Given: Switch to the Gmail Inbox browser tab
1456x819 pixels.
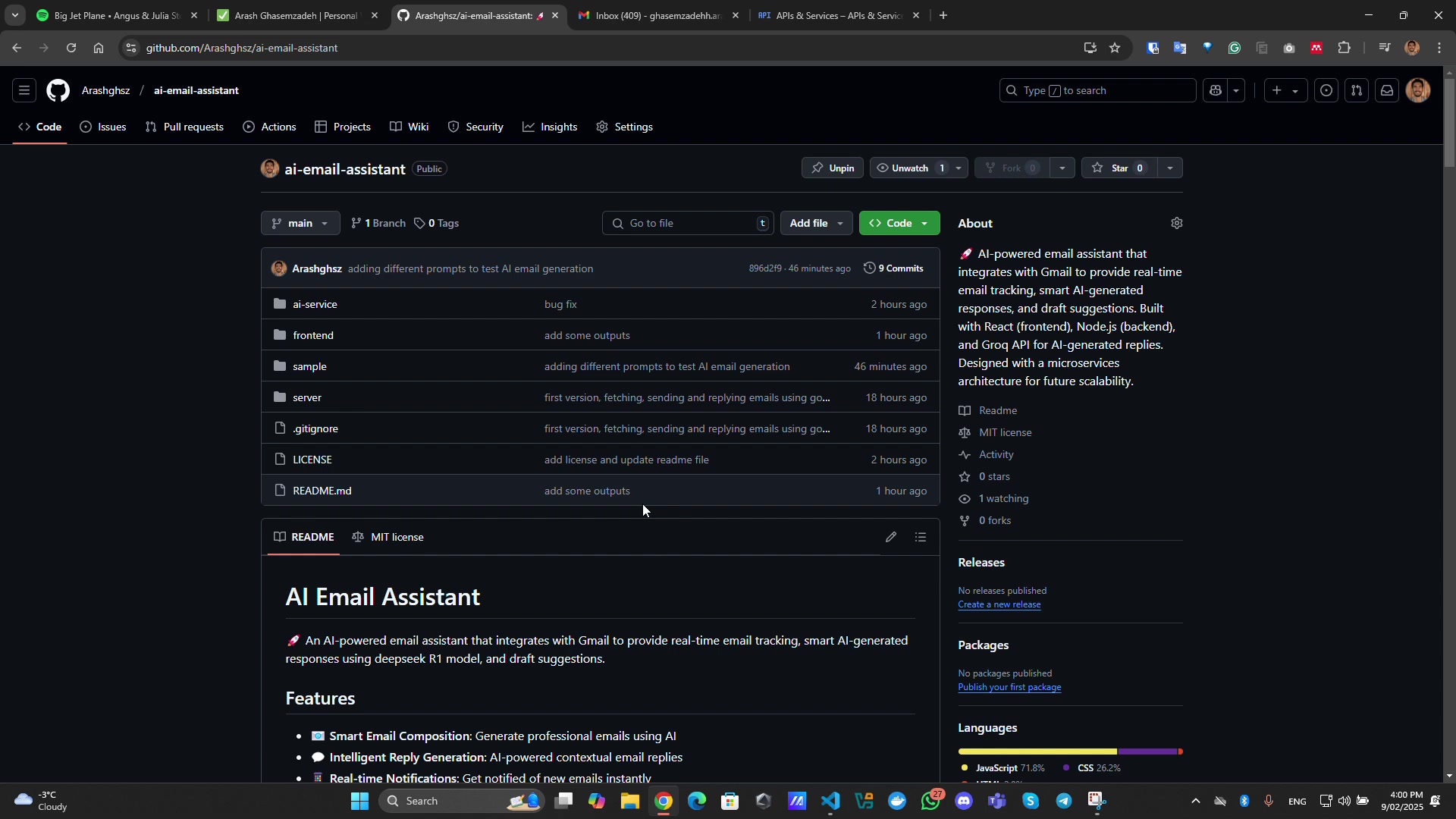Looking at the screenshot, I should coord(658,15).
